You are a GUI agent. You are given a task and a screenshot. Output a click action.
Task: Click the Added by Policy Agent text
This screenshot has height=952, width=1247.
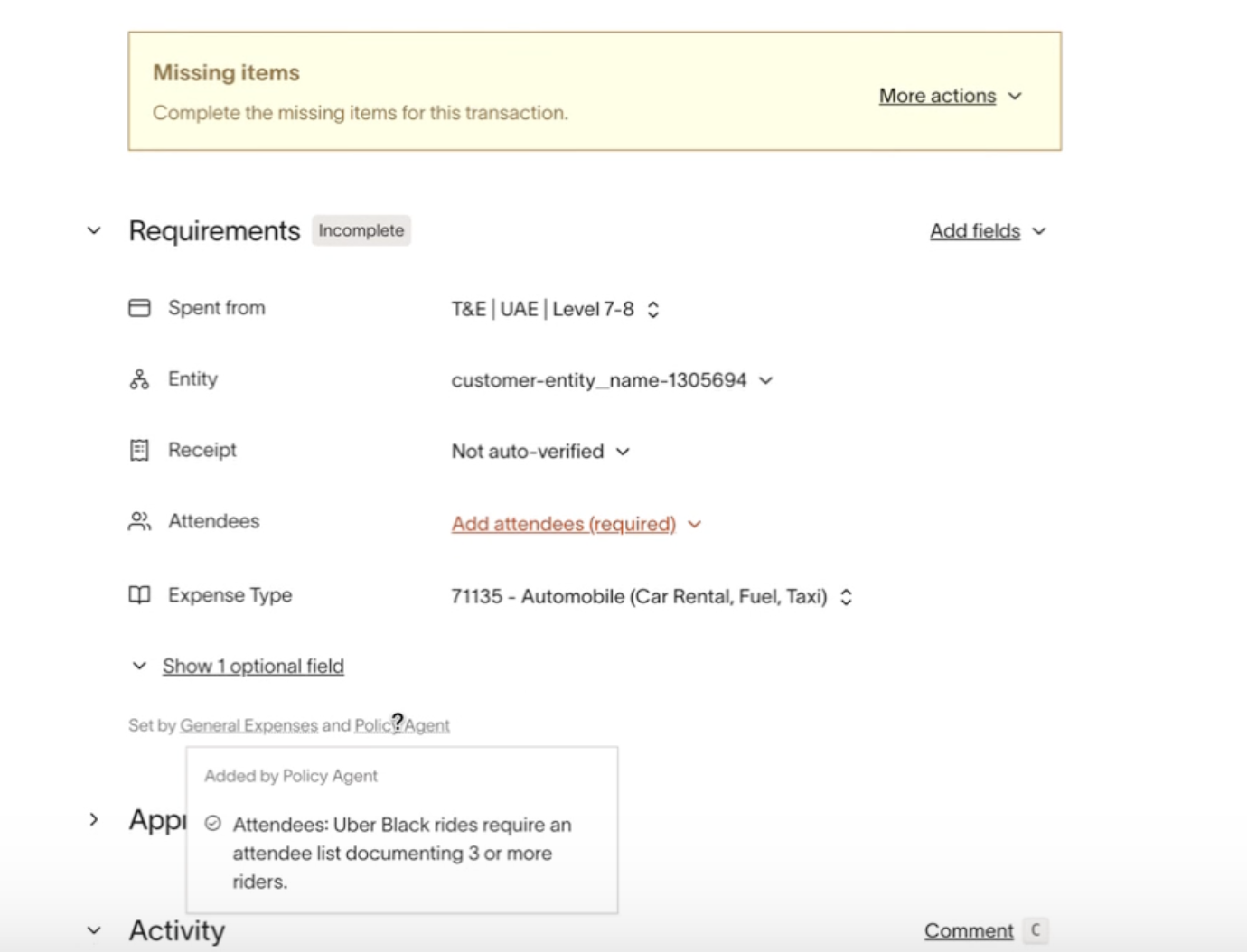coord(291,776)
